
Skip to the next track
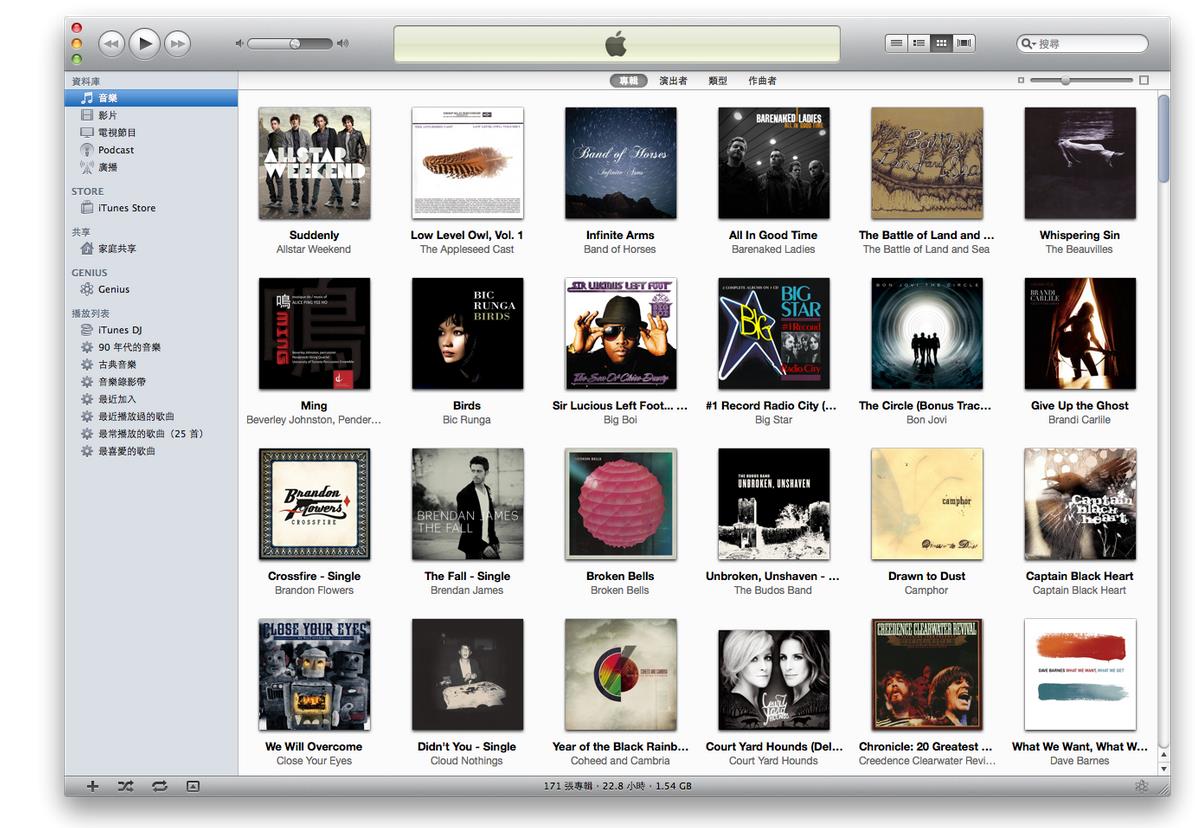[x=177, y=43]
